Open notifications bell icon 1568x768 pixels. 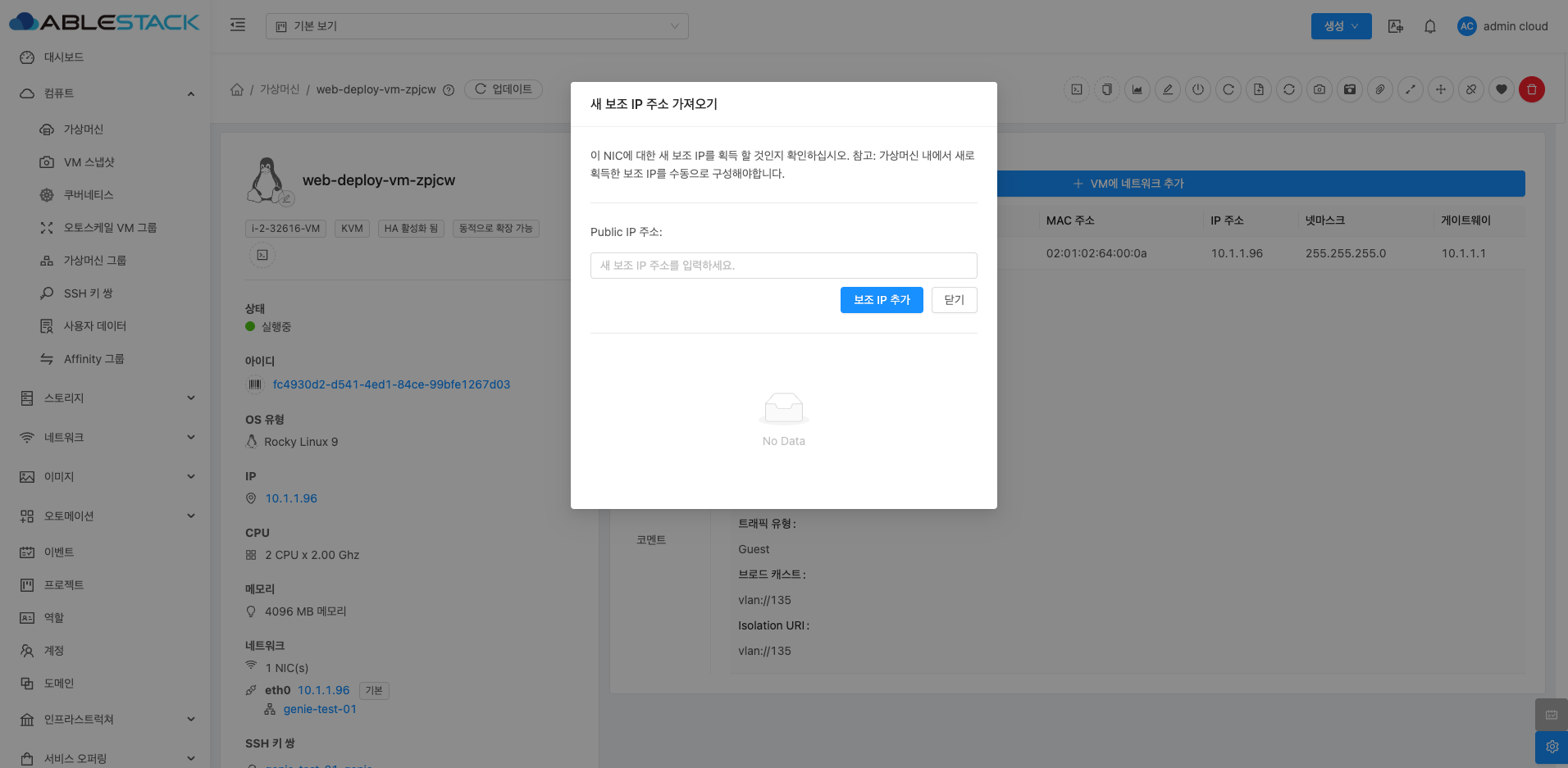coord(1429,26)
